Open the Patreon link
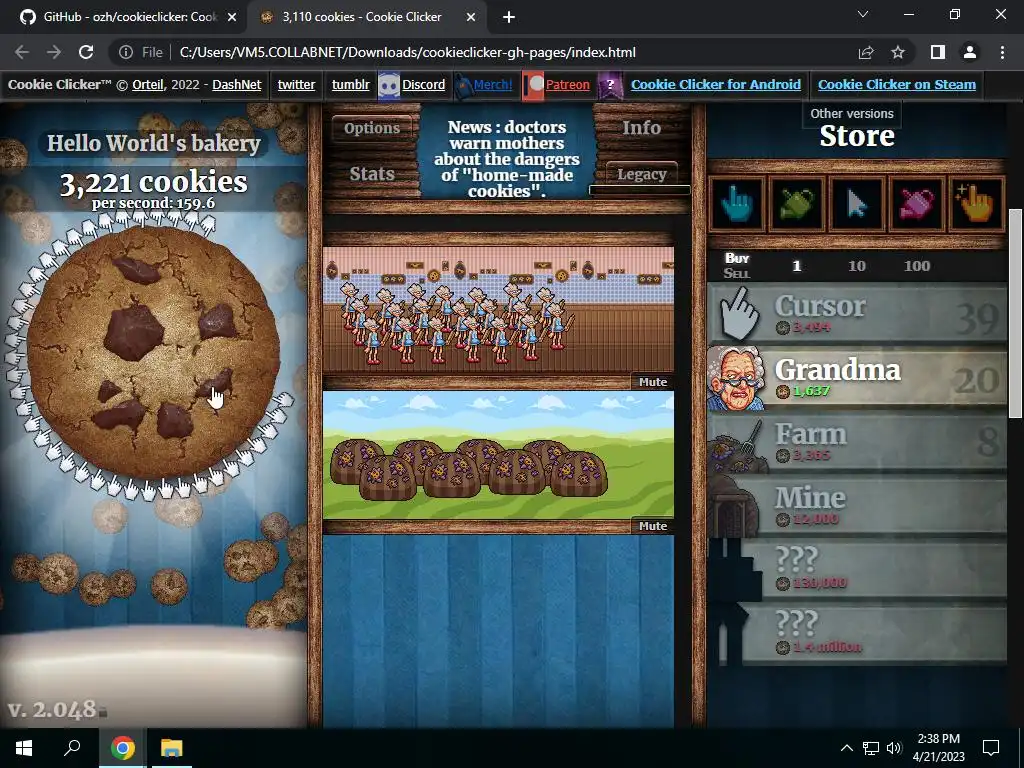This screenshot has width=1024, height=768. (568, 85)
